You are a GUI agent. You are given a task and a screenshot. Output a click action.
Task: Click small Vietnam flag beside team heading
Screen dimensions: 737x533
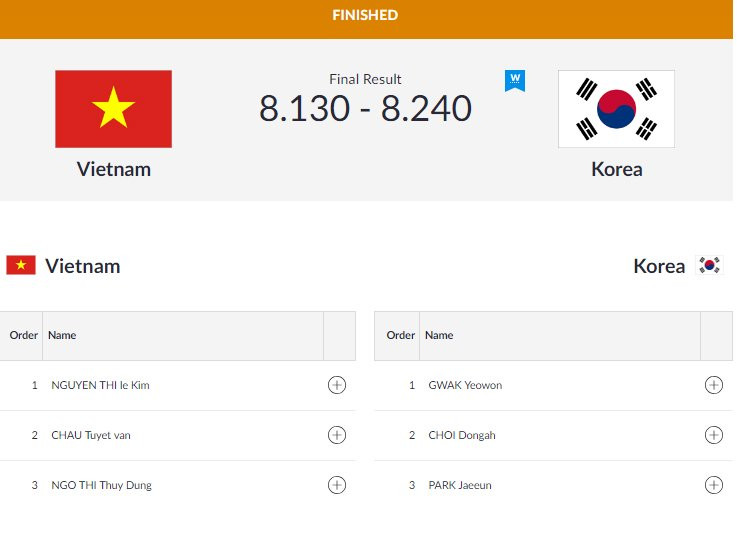21,265
